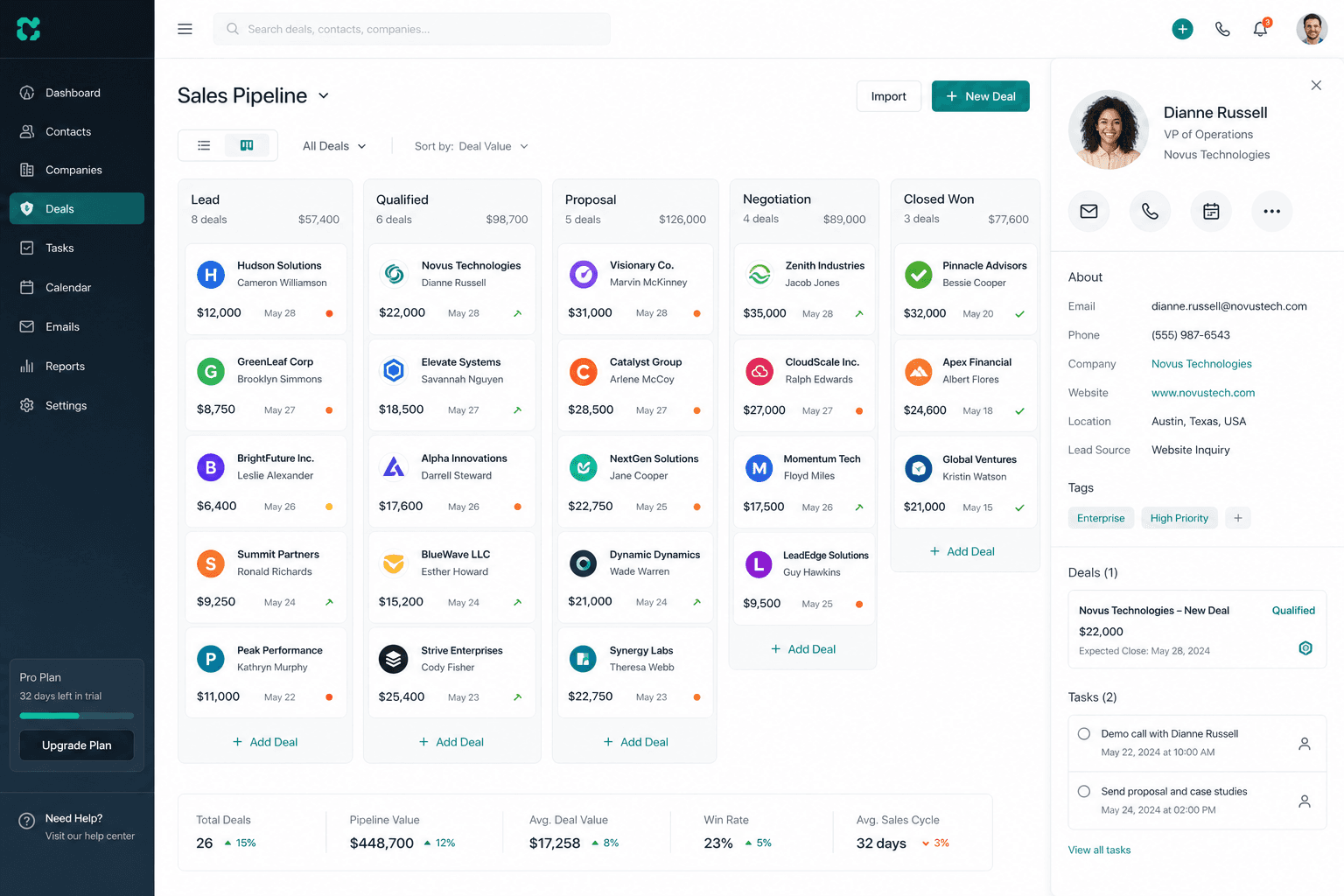This screenshot has height=896, width=1344.
Task: Close the Dianne Russell contact panel
Action: pyautogui.click(x=1316, y=85)
